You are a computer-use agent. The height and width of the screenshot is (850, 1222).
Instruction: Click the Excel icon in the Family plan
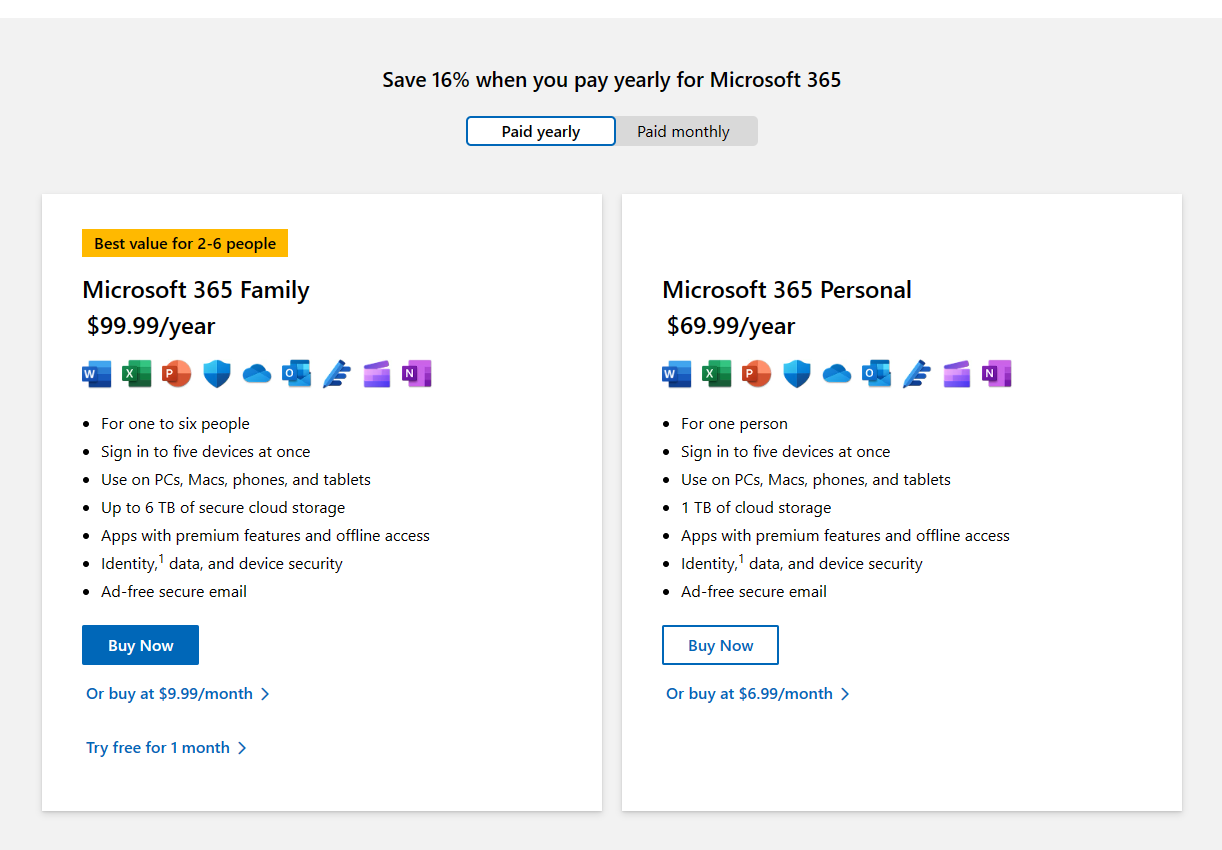click(137, 374)
